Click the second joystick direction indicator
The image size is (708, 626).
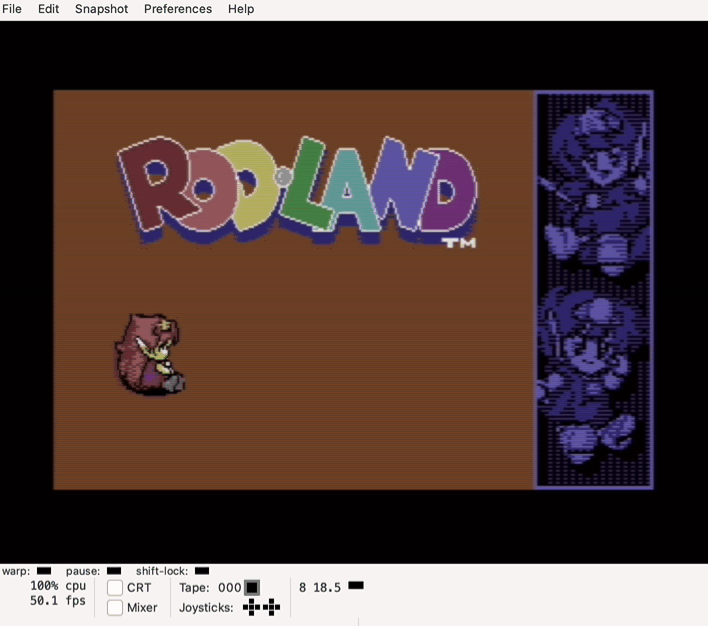tap(271, 607)
